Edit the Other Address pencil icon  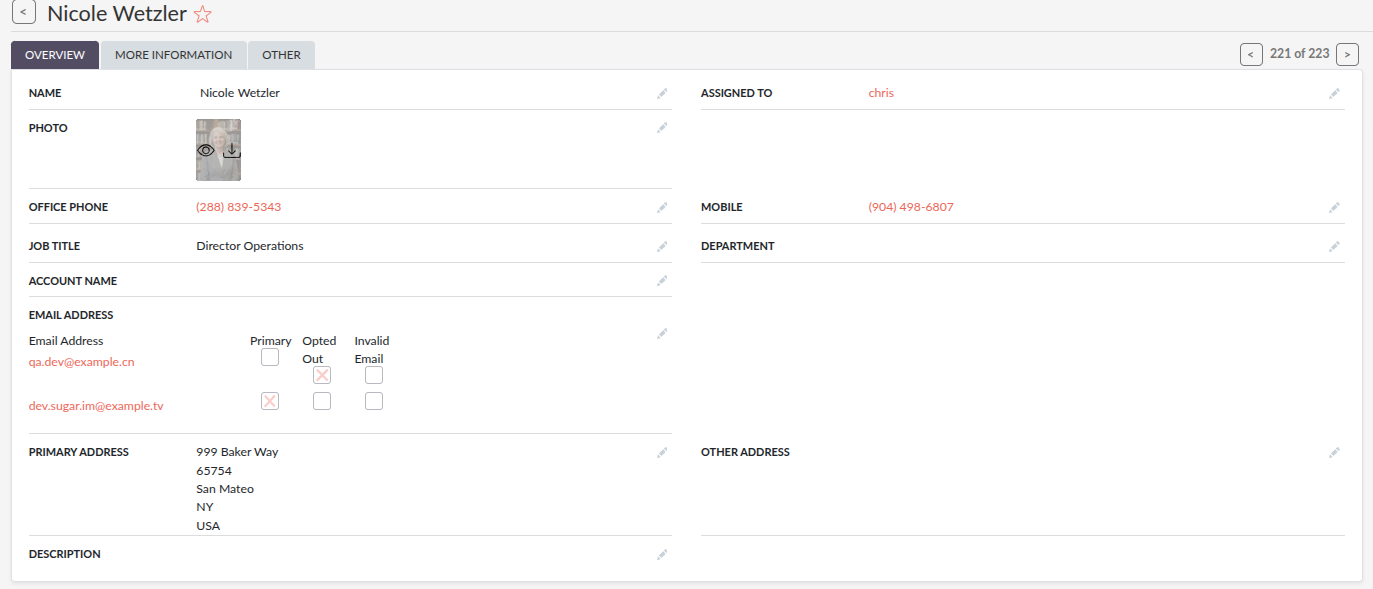[x=1334, y=452]
